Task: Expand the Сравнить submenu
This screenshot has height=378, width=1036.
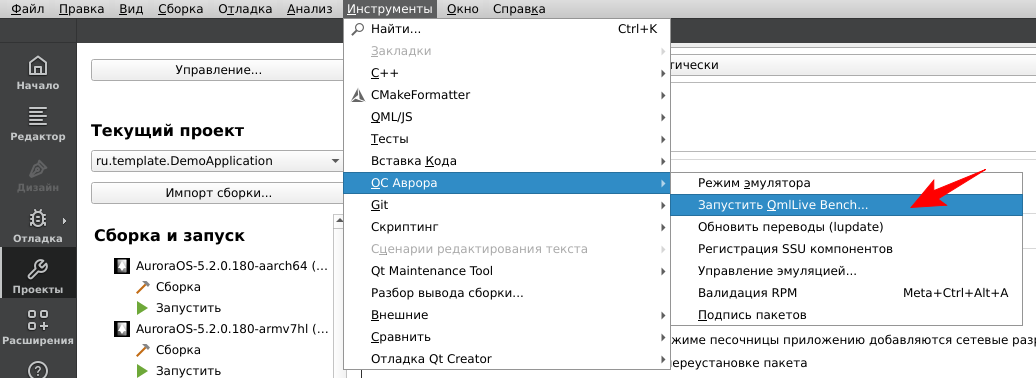Action: point(507,337)
